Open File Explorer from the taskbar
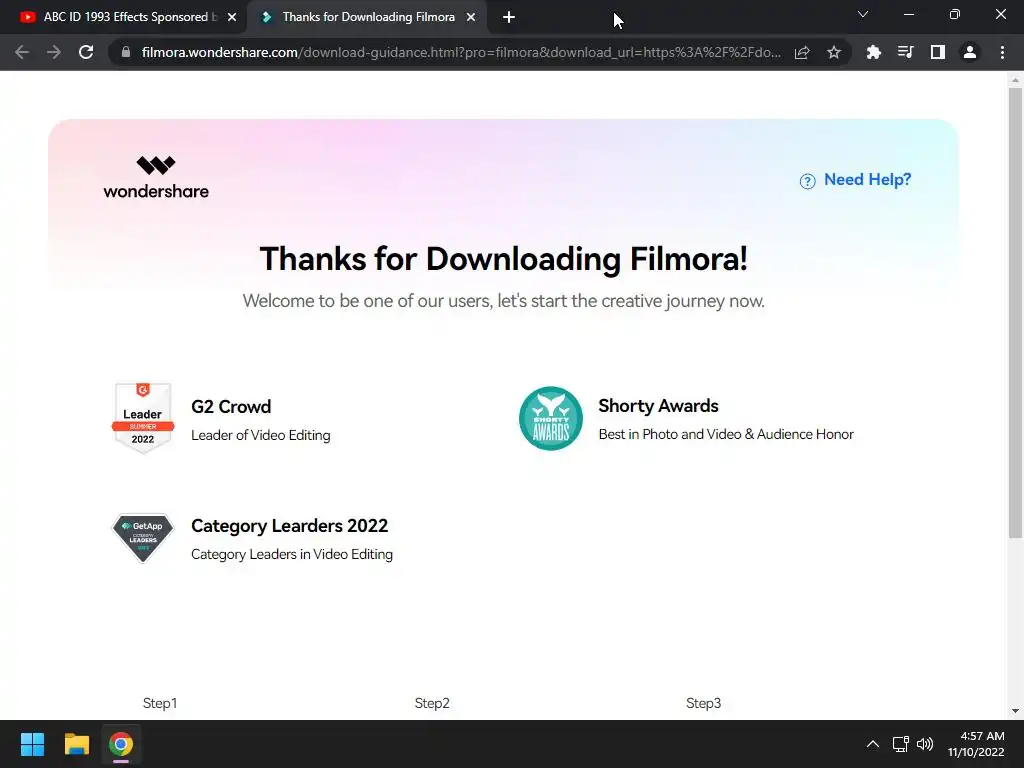The height and width of the screenshot is (768, 1024). [x=77, y=744]
